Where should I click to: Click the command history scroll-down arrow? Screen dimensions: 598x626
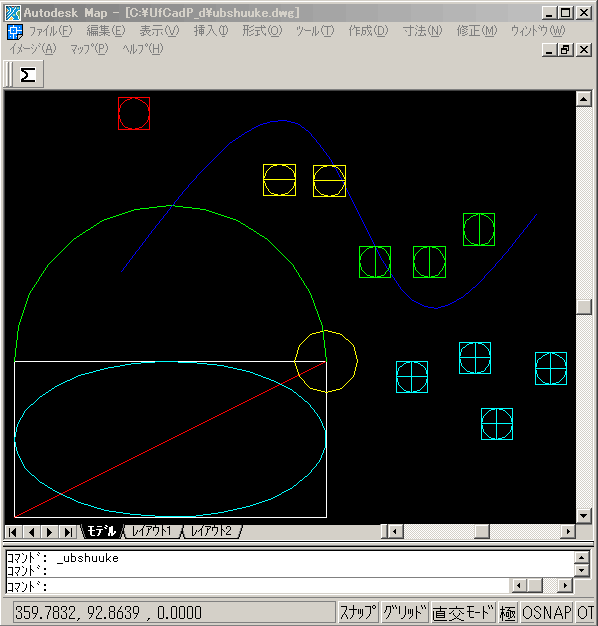pos(582,570)
